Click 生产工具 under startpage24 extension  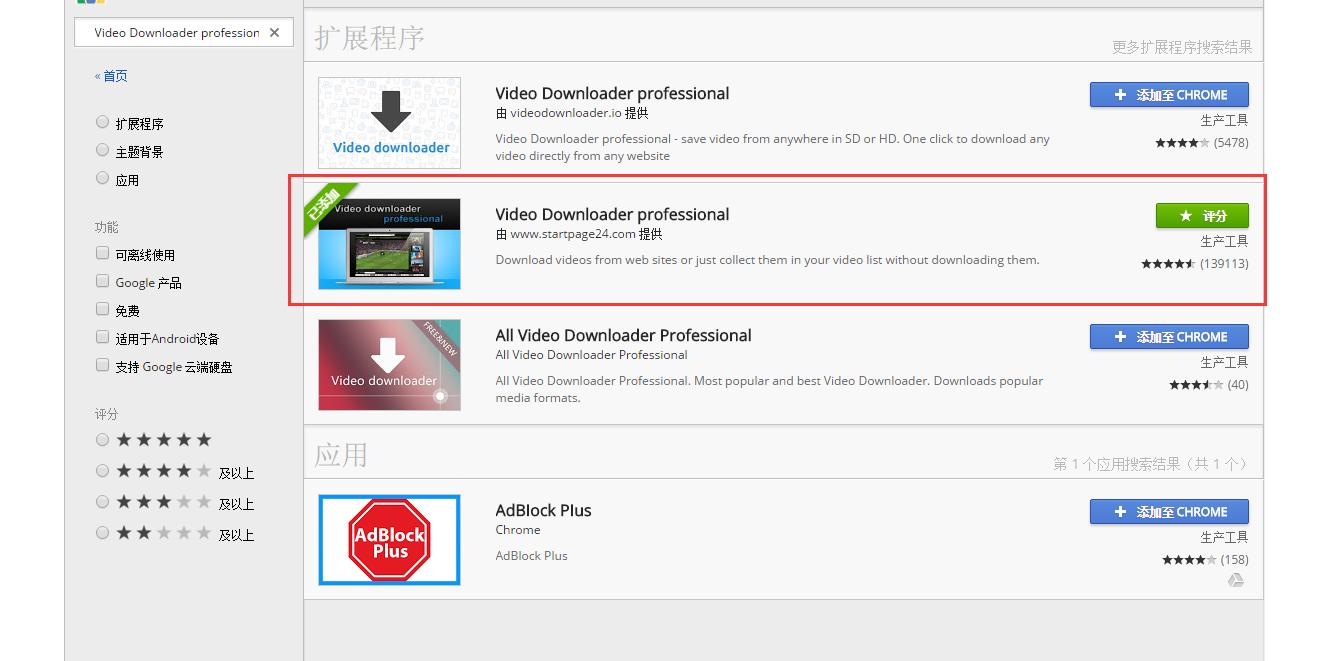click(1224, 241)
